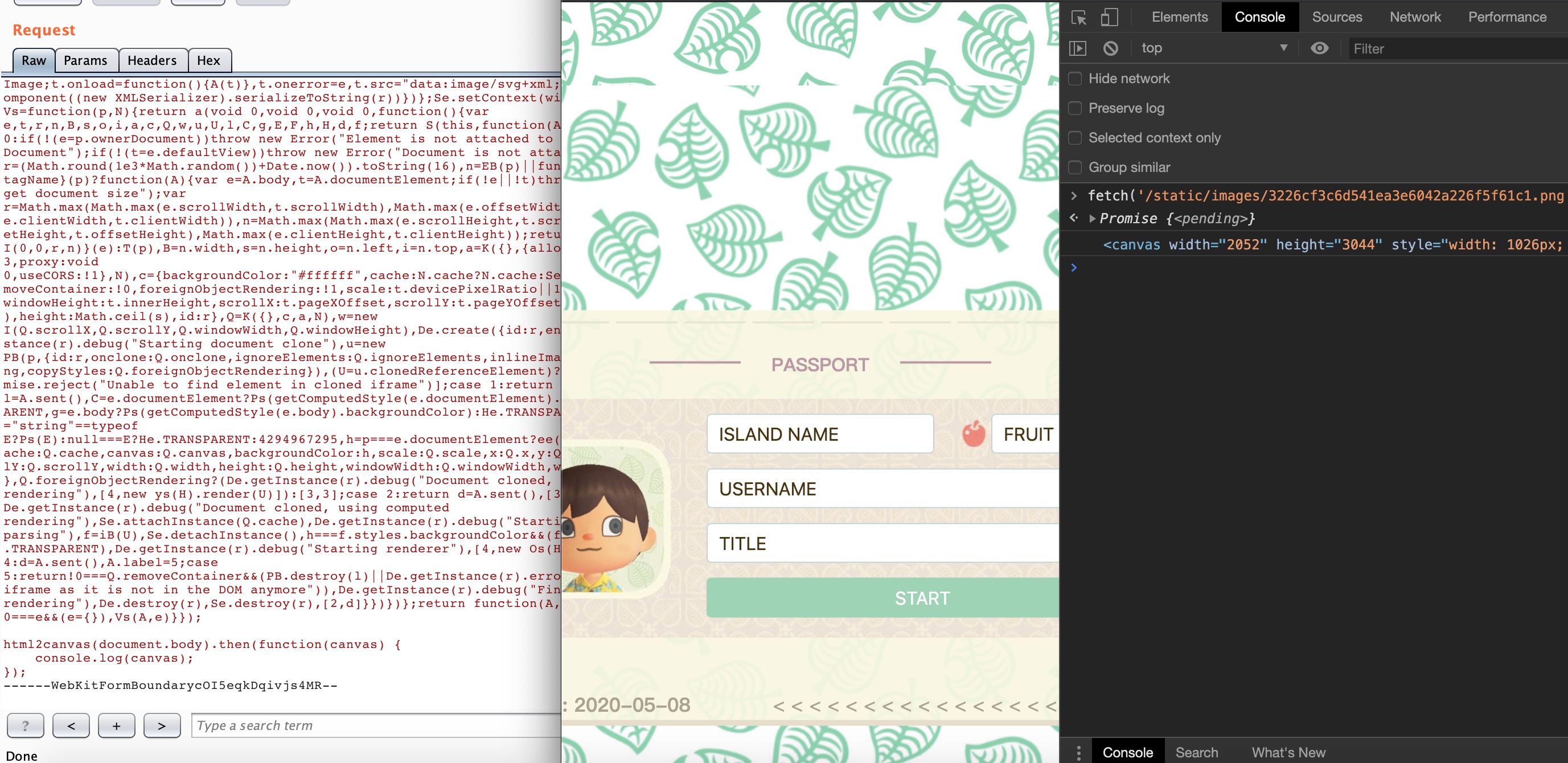Go to next search match in Burp
Viewport: 1568px width, 763px height.
[x=162, y=725]
